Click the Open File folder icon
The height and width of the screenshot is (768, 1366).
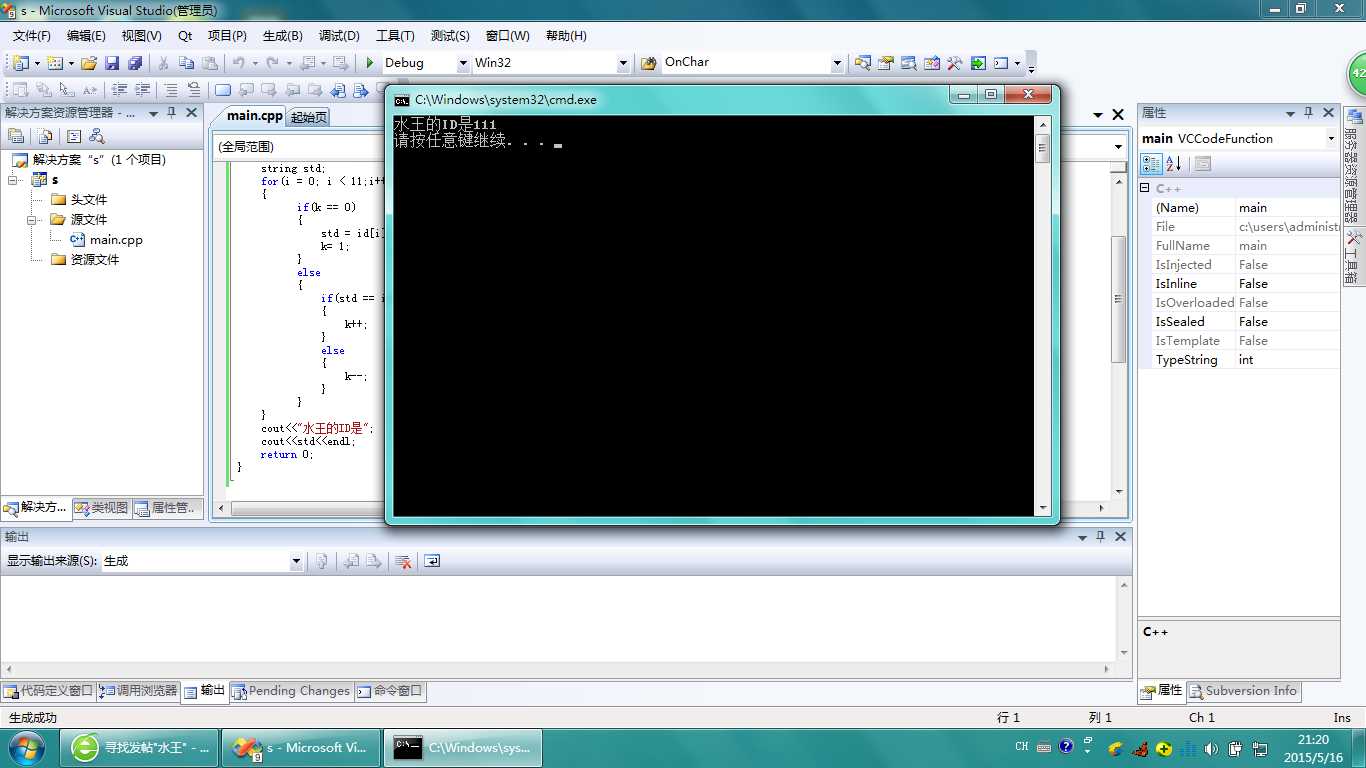point(89,63)
